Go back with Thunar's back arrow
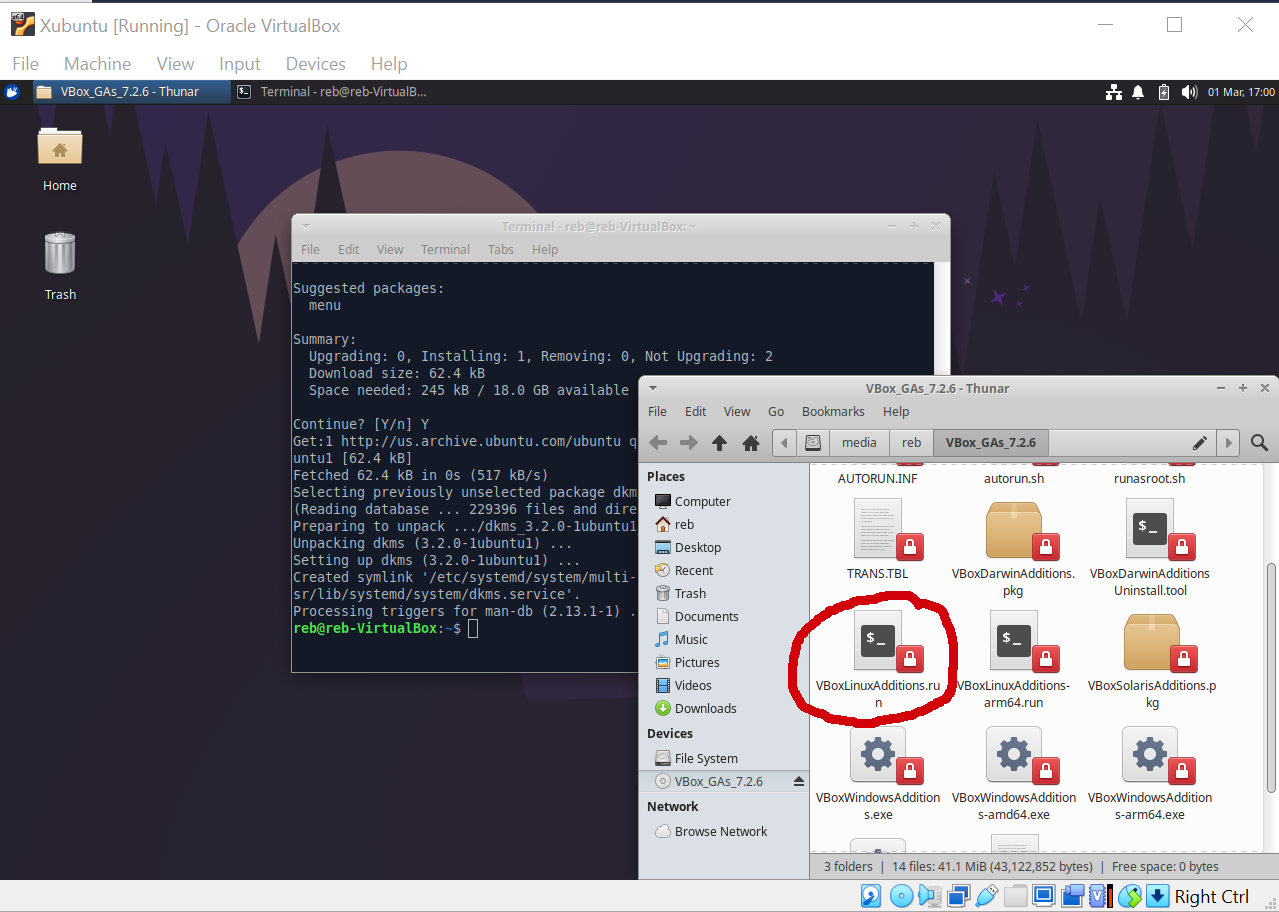This screenshot has height=912, width=1279. tap(657, 442)
